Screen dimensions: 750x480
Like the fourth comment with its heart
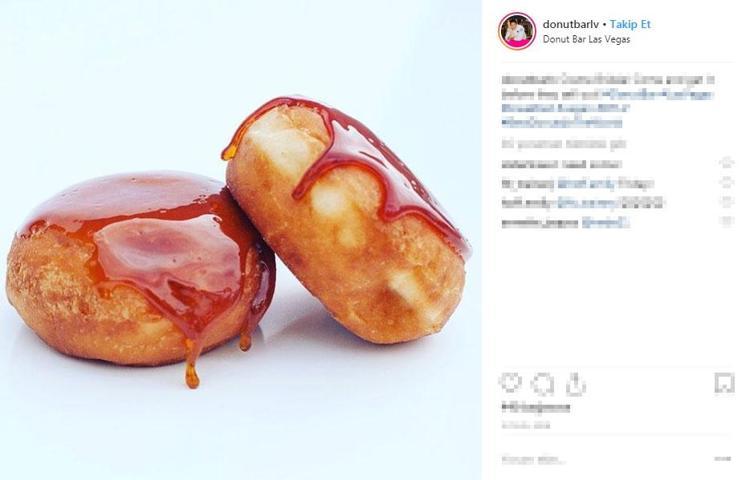point(726,223)
